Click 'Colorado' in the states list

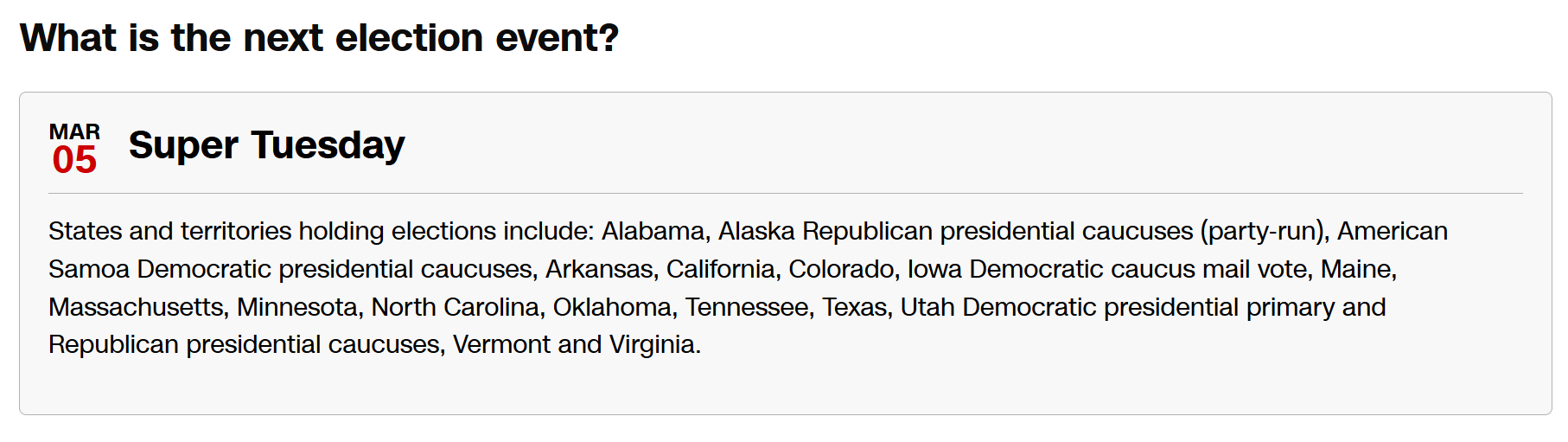841,269
